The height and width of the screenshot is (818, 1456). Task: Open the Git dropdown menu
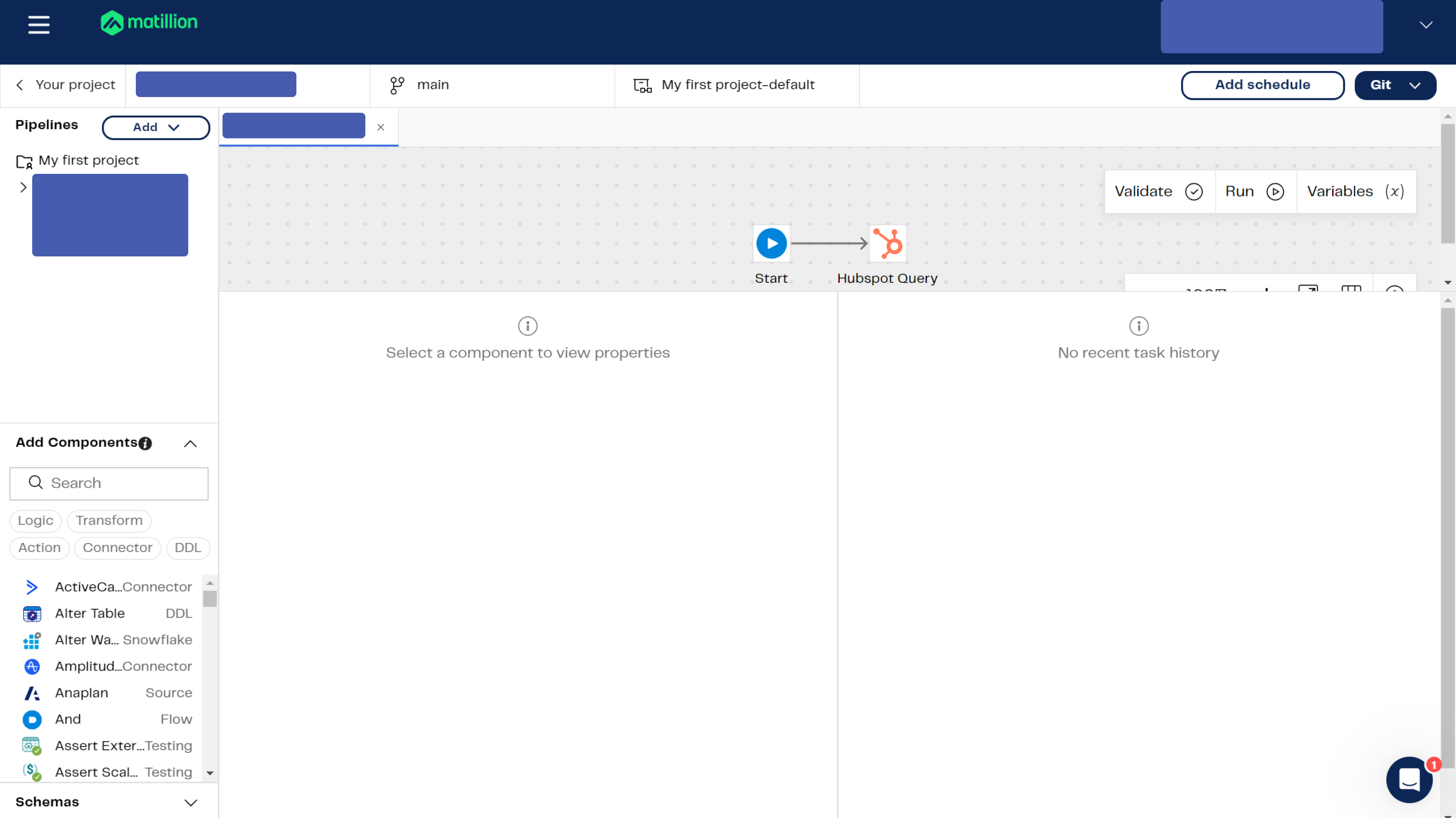pyautogui.click(x=1395, y=85)
